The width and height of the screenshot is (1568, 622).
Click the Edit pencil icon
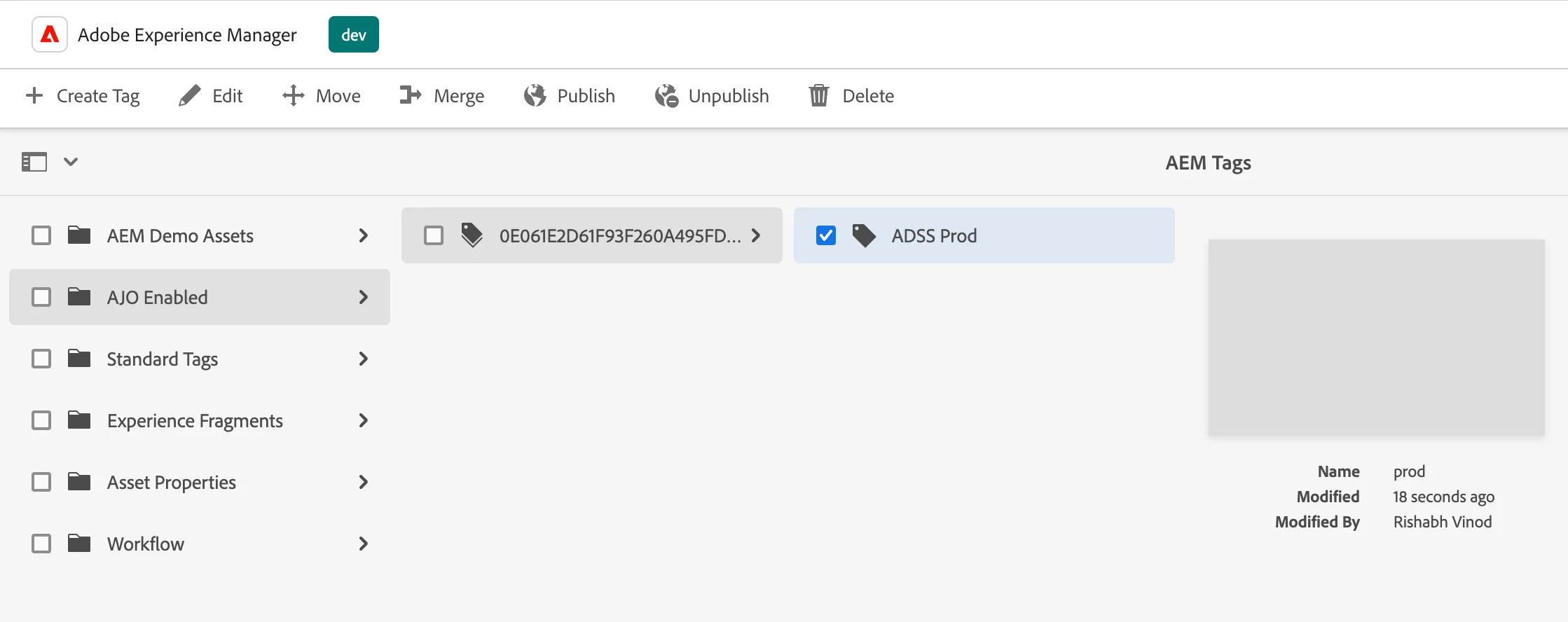pos(189,95)
